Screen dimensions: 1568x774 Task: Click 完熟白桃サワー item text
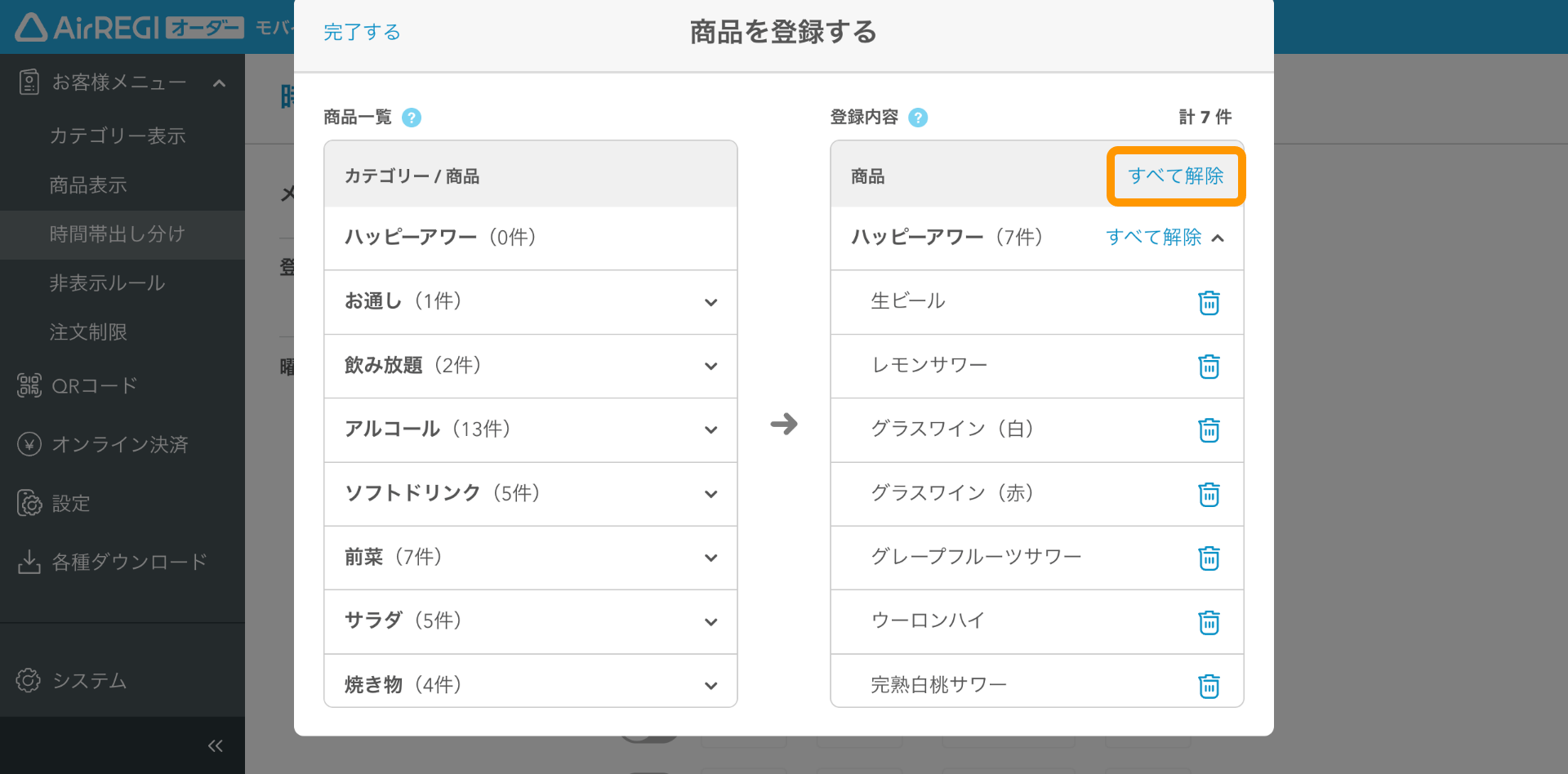point(938,684)
